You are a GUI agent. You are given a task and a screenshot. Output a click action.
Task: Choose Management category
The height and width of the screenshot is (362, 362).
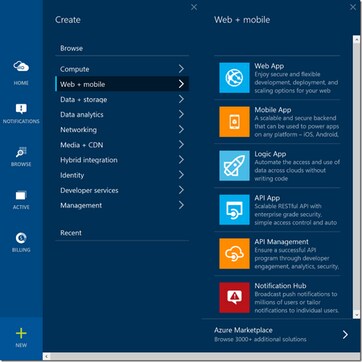pos(122,205)
